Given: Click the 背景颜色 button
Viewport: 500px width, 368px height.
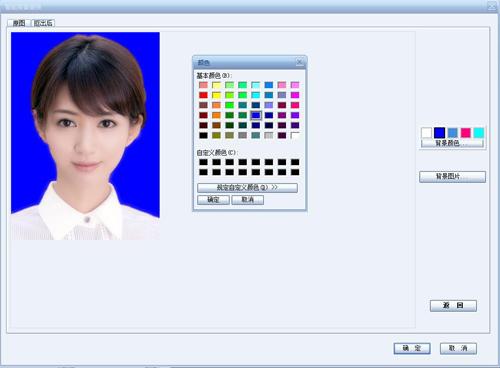Looking at the screenshot, I should pyautogui.click(x=452, y=143).
